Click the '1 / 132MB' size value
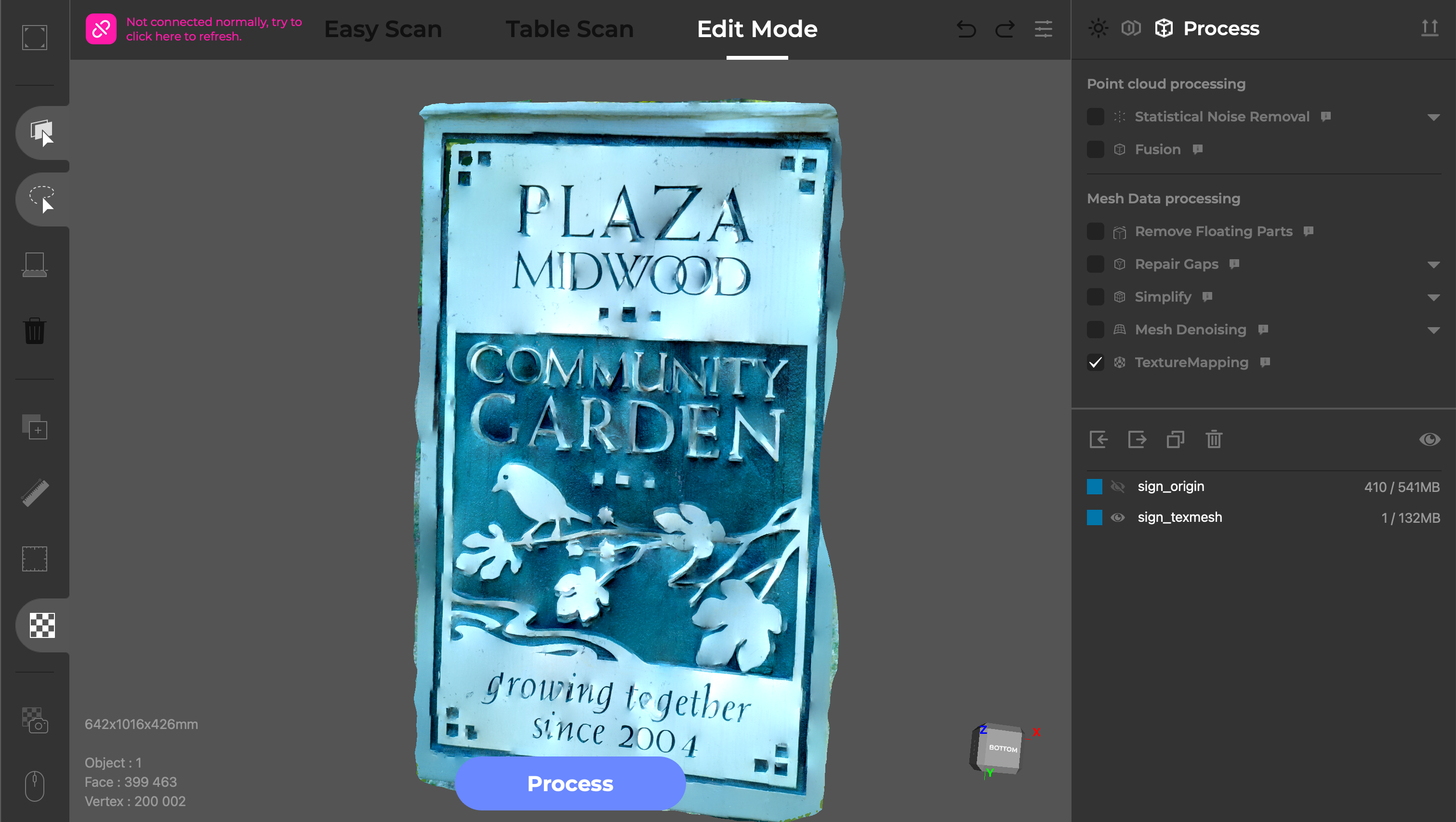Screen dimensions: 1456x822 (1411, 518)
